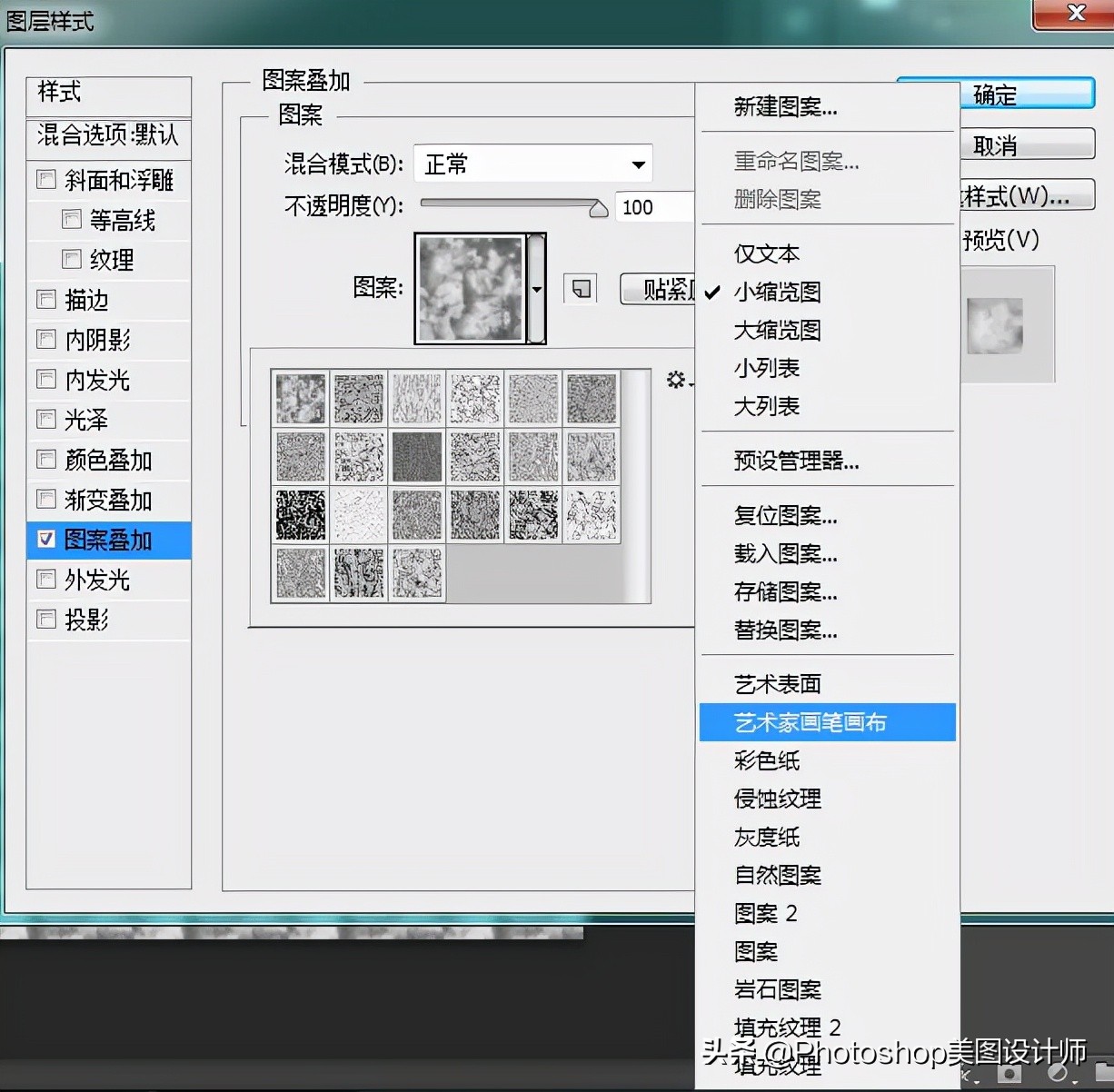Adjust the 不透明度 opacity slider
Screen dimensions: 1114x1092
click(598, 207)
